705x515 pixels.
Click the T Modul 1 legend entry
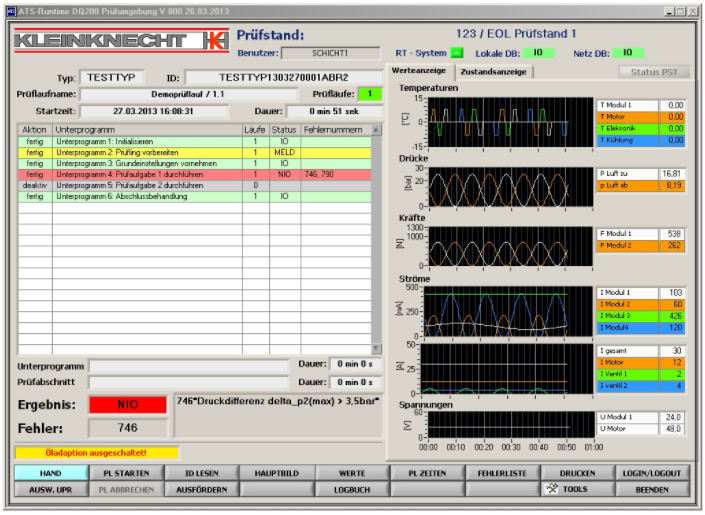click(x=641, y=105)
